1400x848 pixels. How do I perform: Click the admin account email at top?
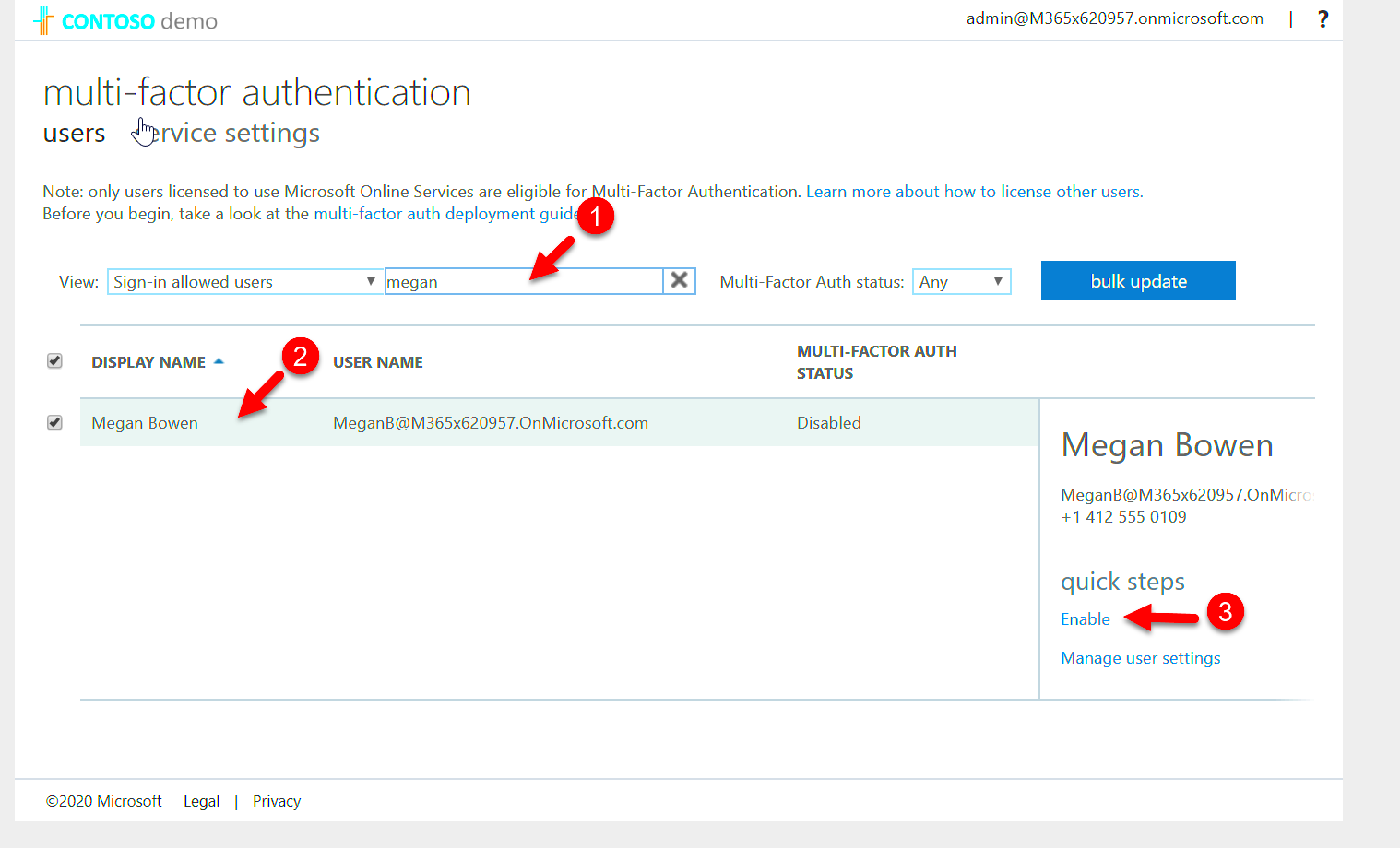tap(1114, 18)
